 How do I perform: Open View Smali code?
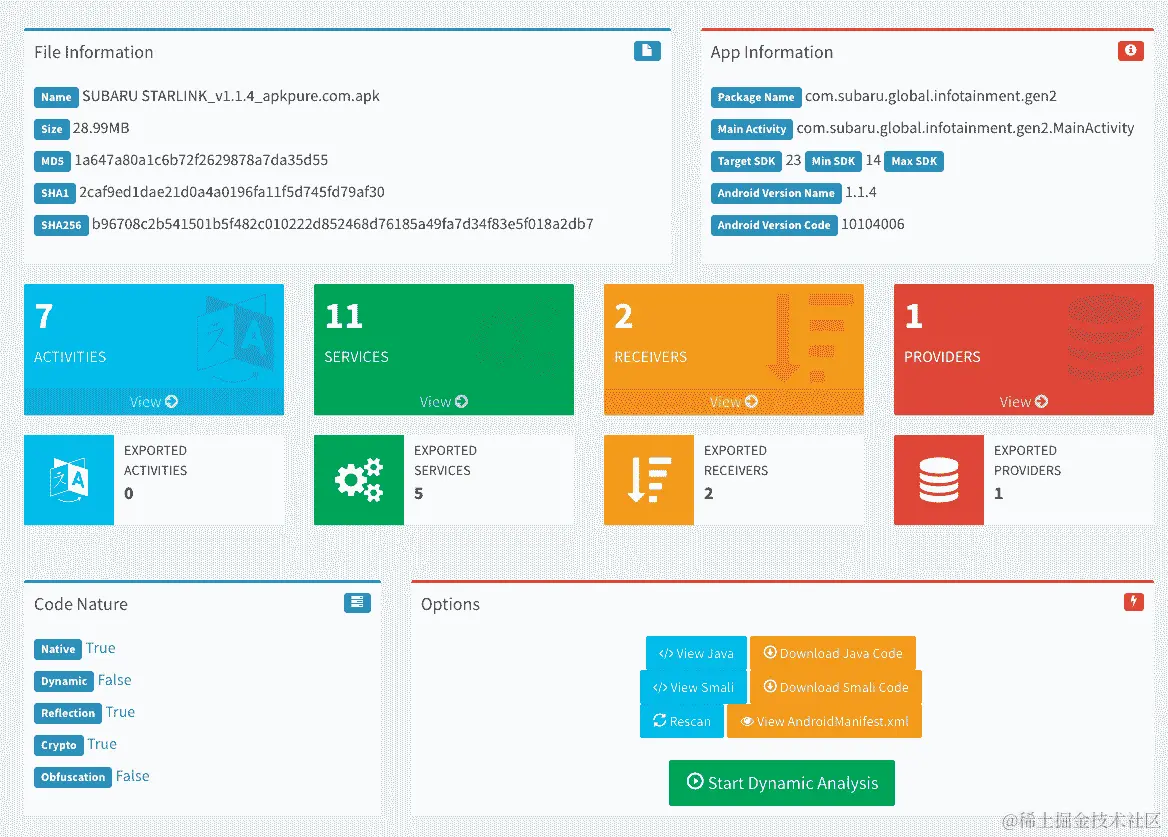[693, 687]
